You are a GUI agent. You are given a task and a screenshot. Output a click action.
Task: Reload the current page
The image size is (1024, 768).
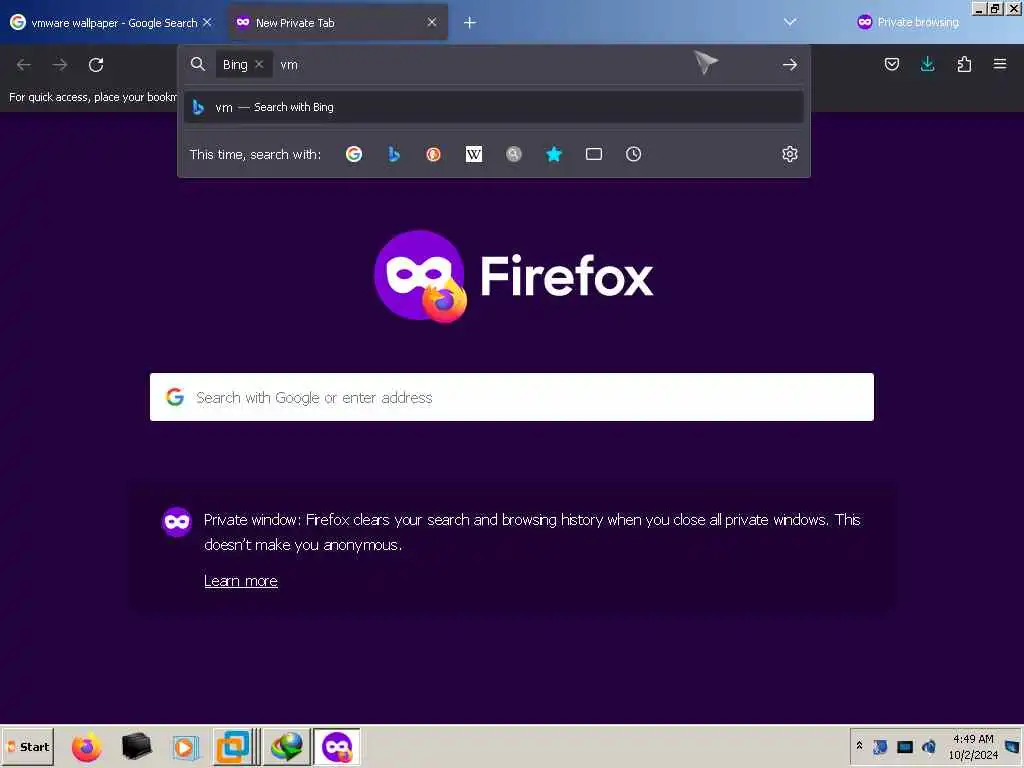point(96,65)
